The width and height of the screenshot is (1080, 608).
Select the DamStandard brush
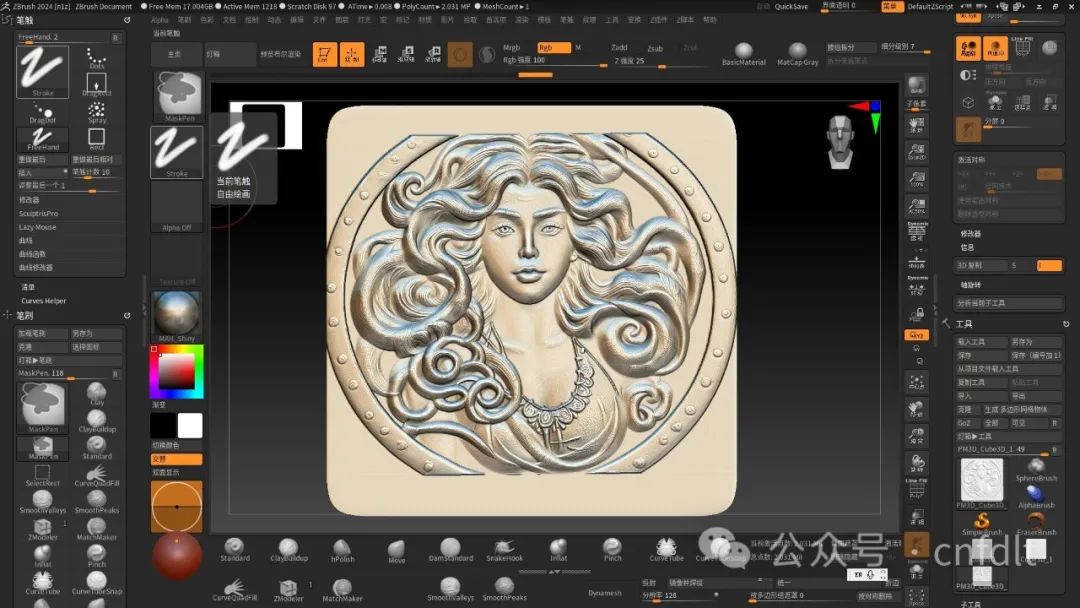tap(450, 549)
